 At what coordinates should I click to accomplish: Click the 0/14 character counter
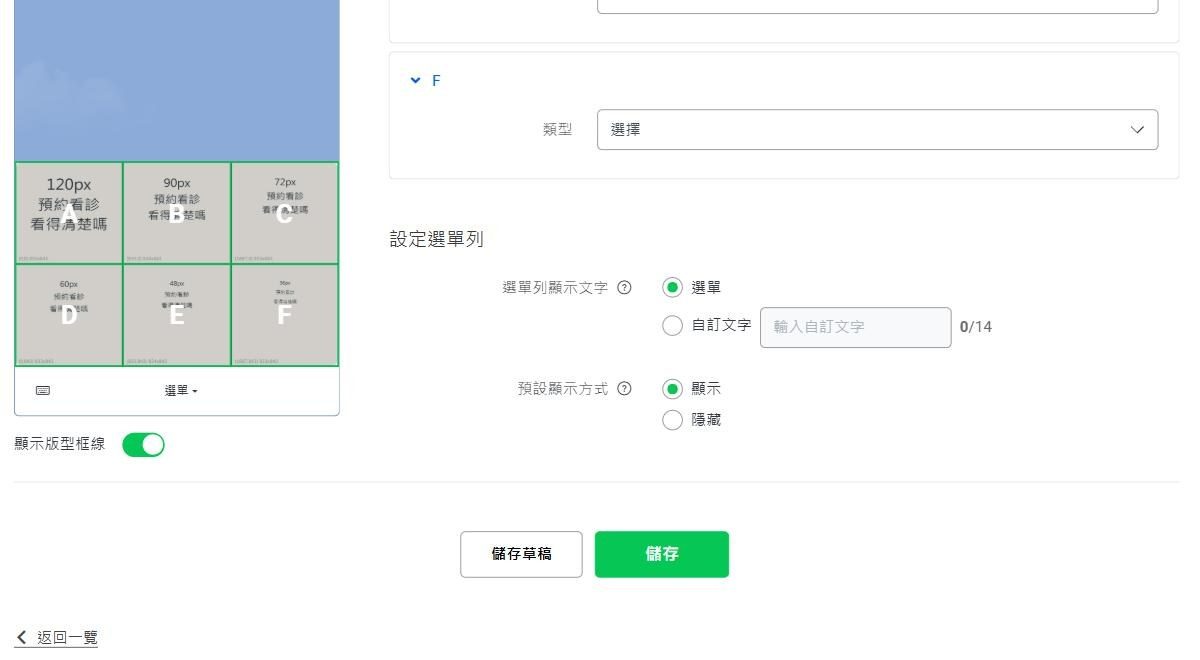point(976,327)
